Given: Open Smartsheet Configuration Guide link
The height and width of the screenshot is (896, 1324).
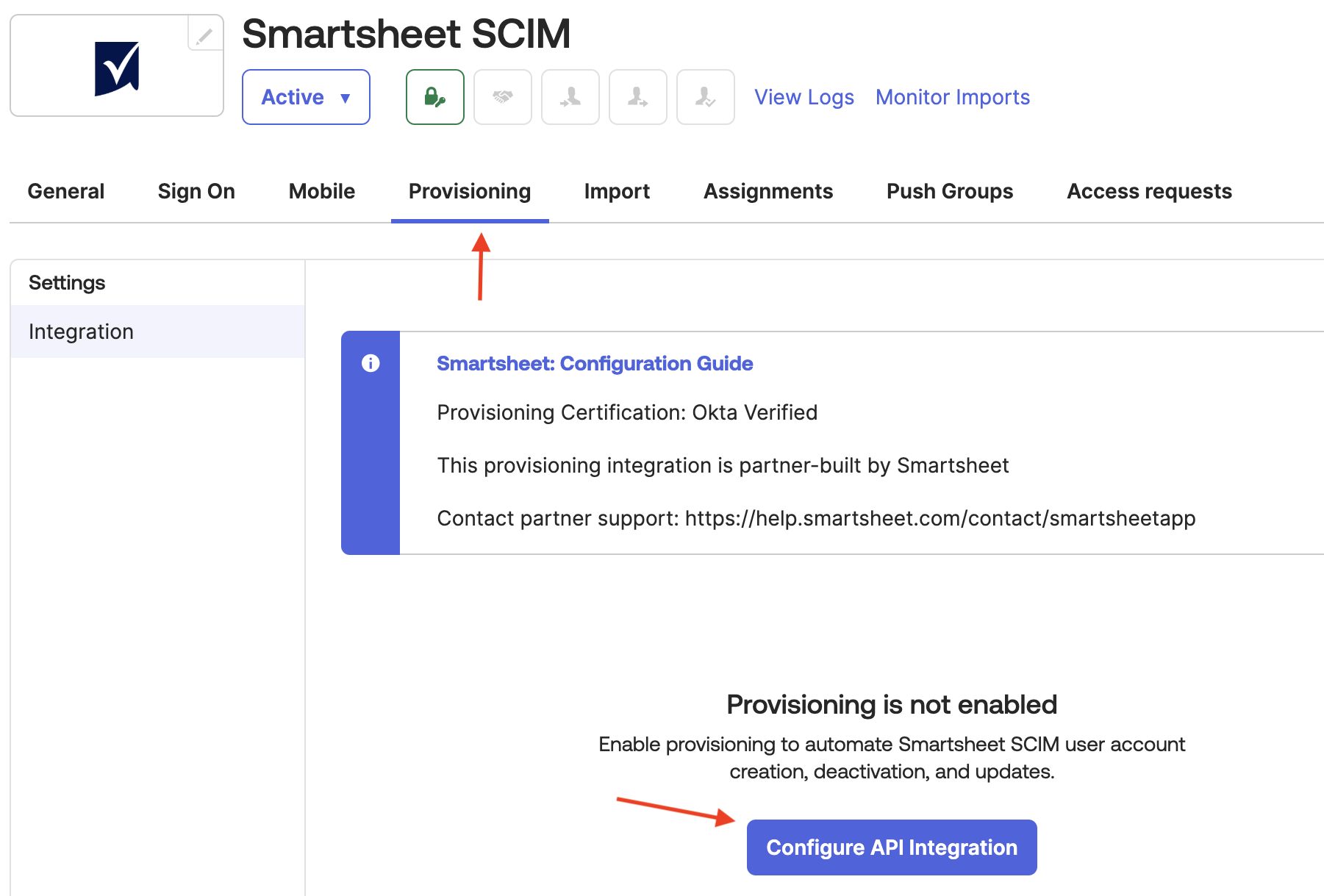Looking at the screenshot, I should point(595,363).
